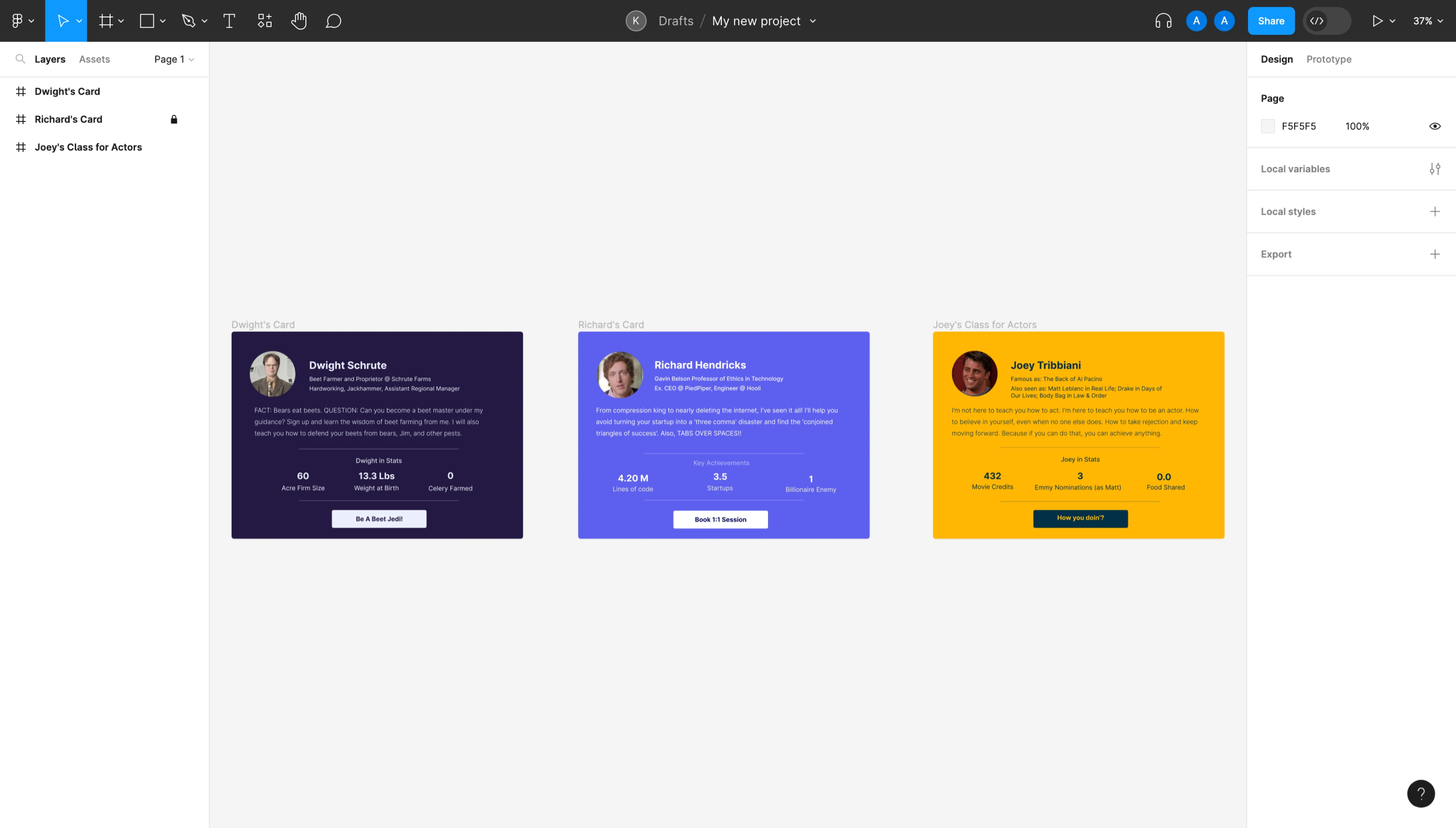Switch to the Prototype tab
The width and height of the screenshot is (1456, 828).
coord(1328,59)
